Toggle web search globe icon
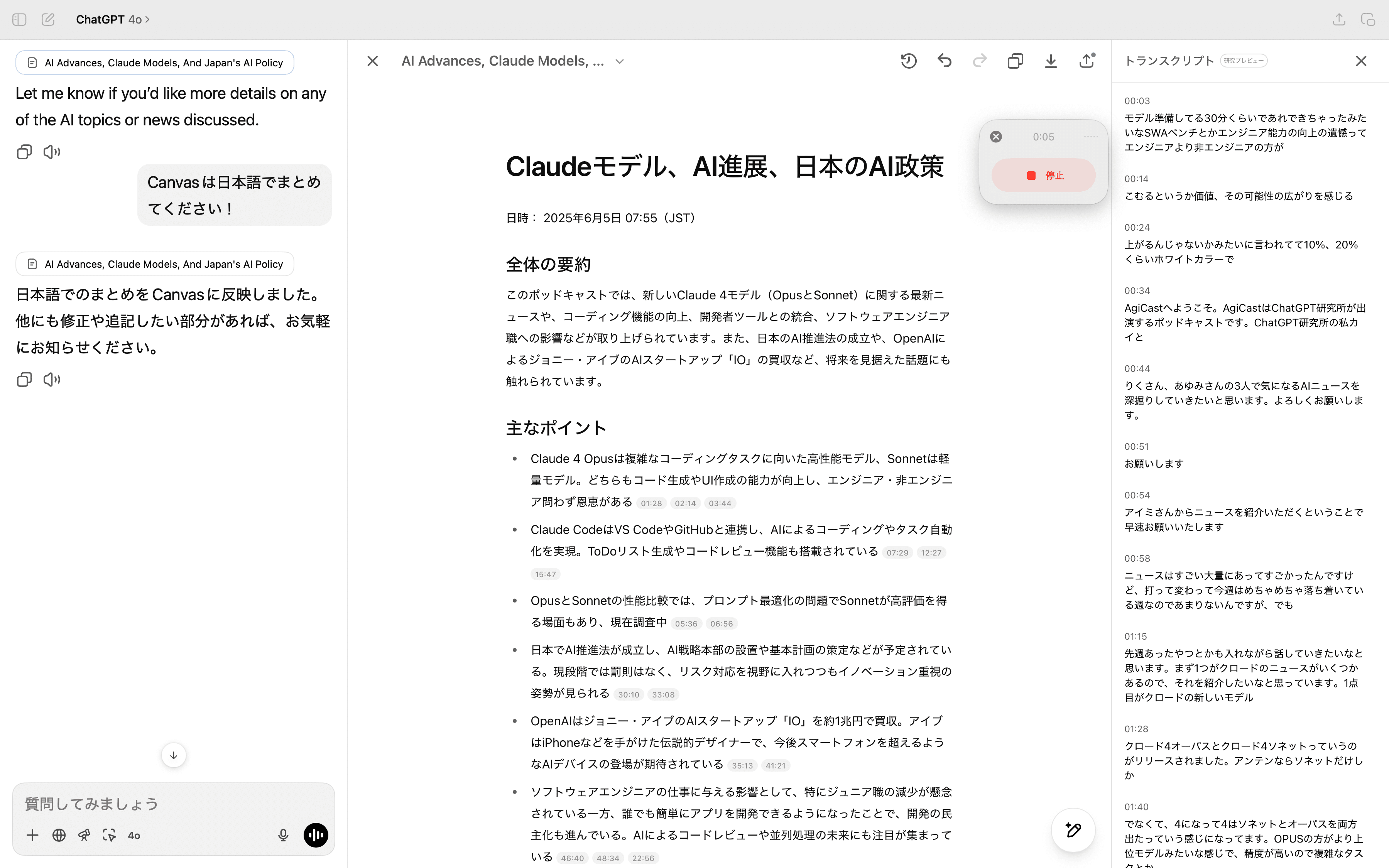 coord(59,835)
